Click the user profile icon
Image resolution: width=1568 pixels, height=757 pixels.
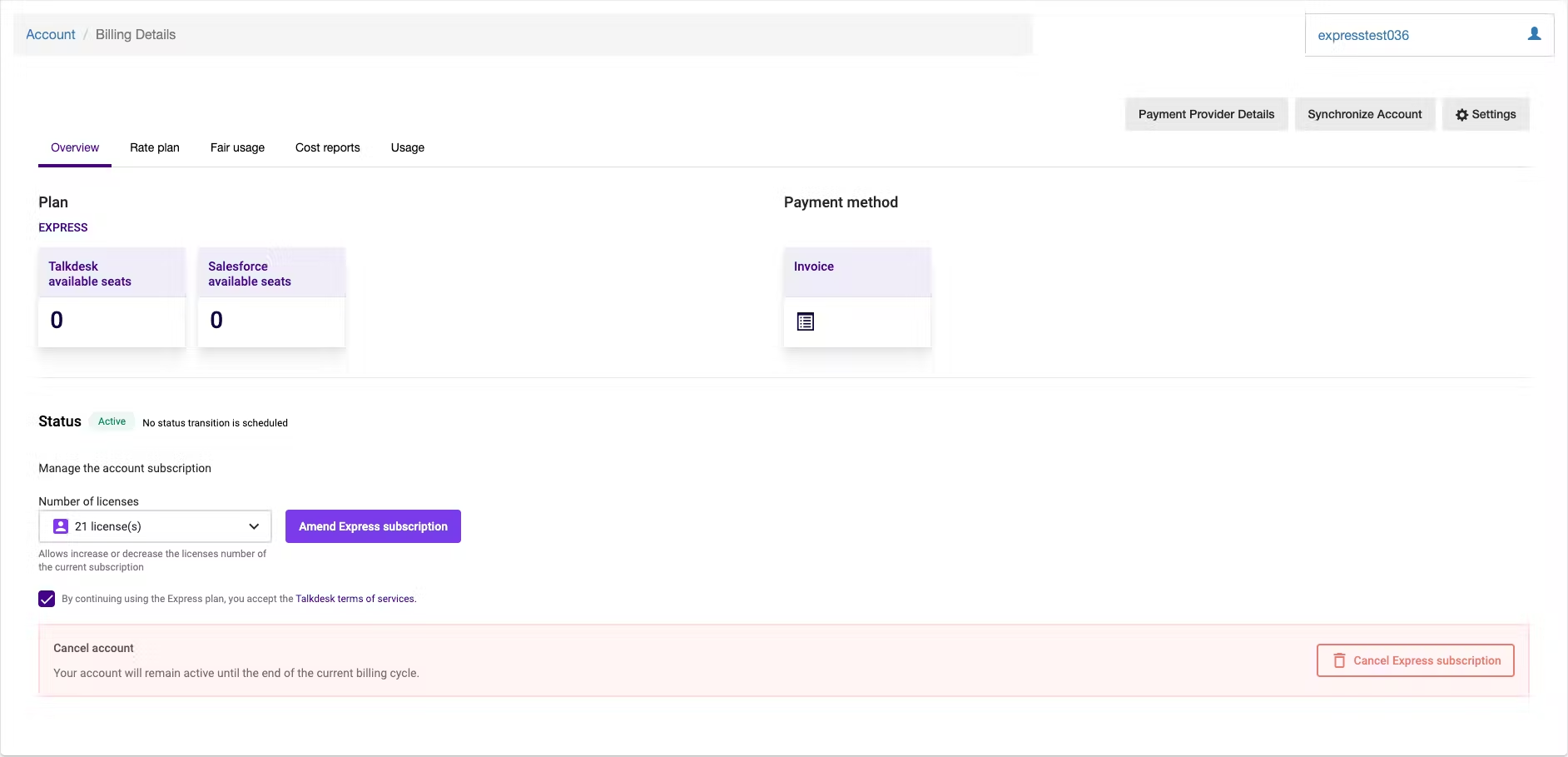click(1535, 34)
